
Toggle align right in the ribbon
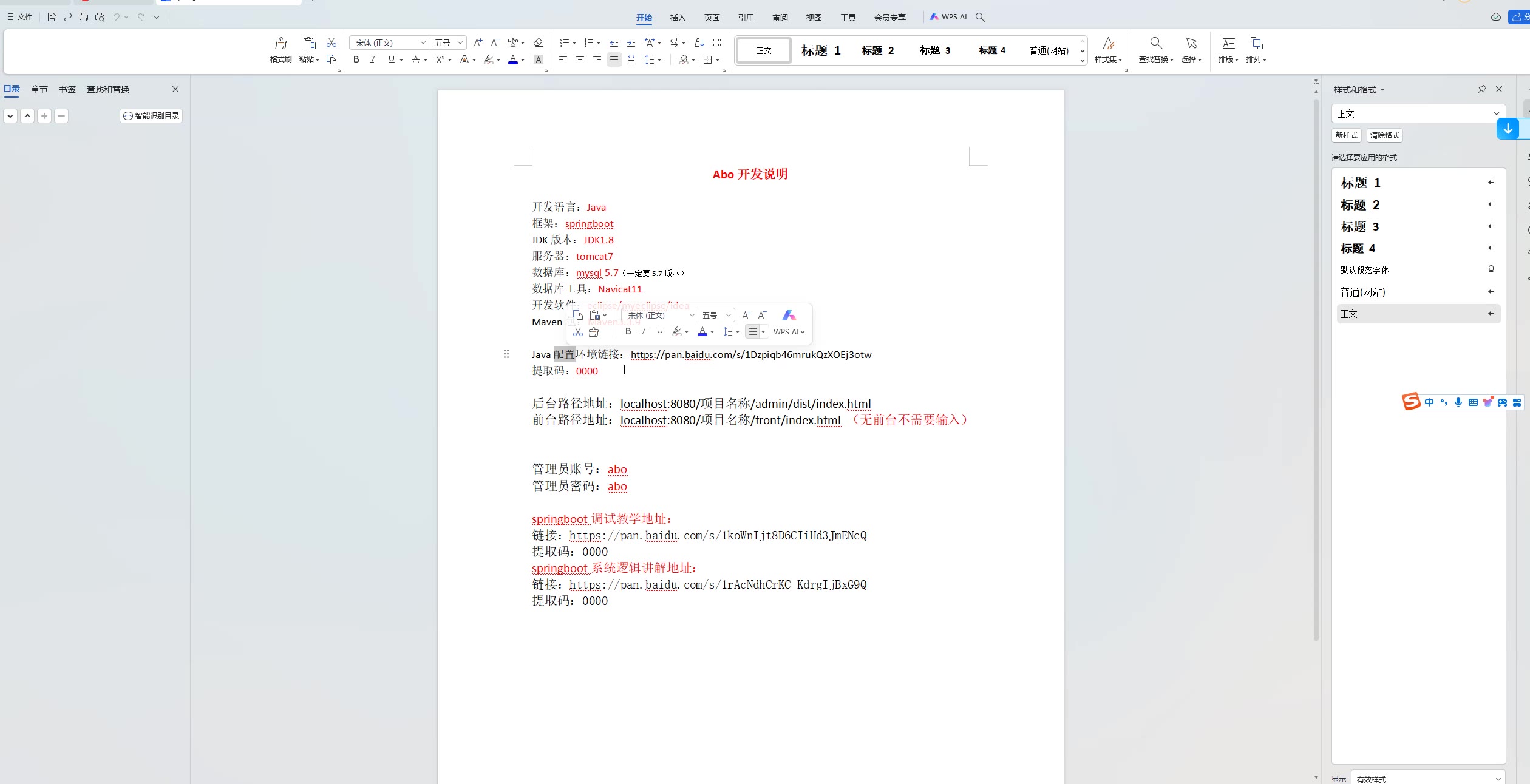tap(597, 59)
